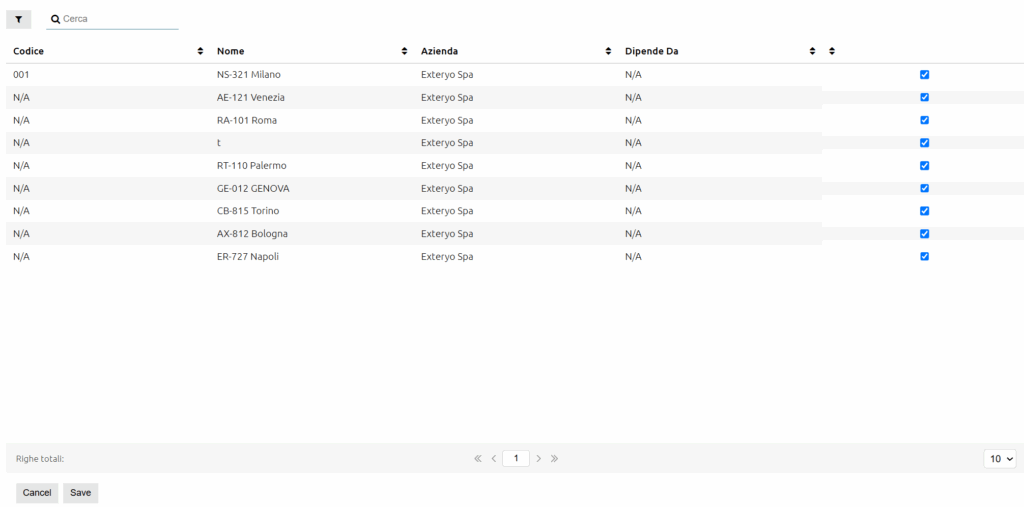
Task: Uncheck the CB-815 Torino checkbox
Action: click(x=924, y=211)
